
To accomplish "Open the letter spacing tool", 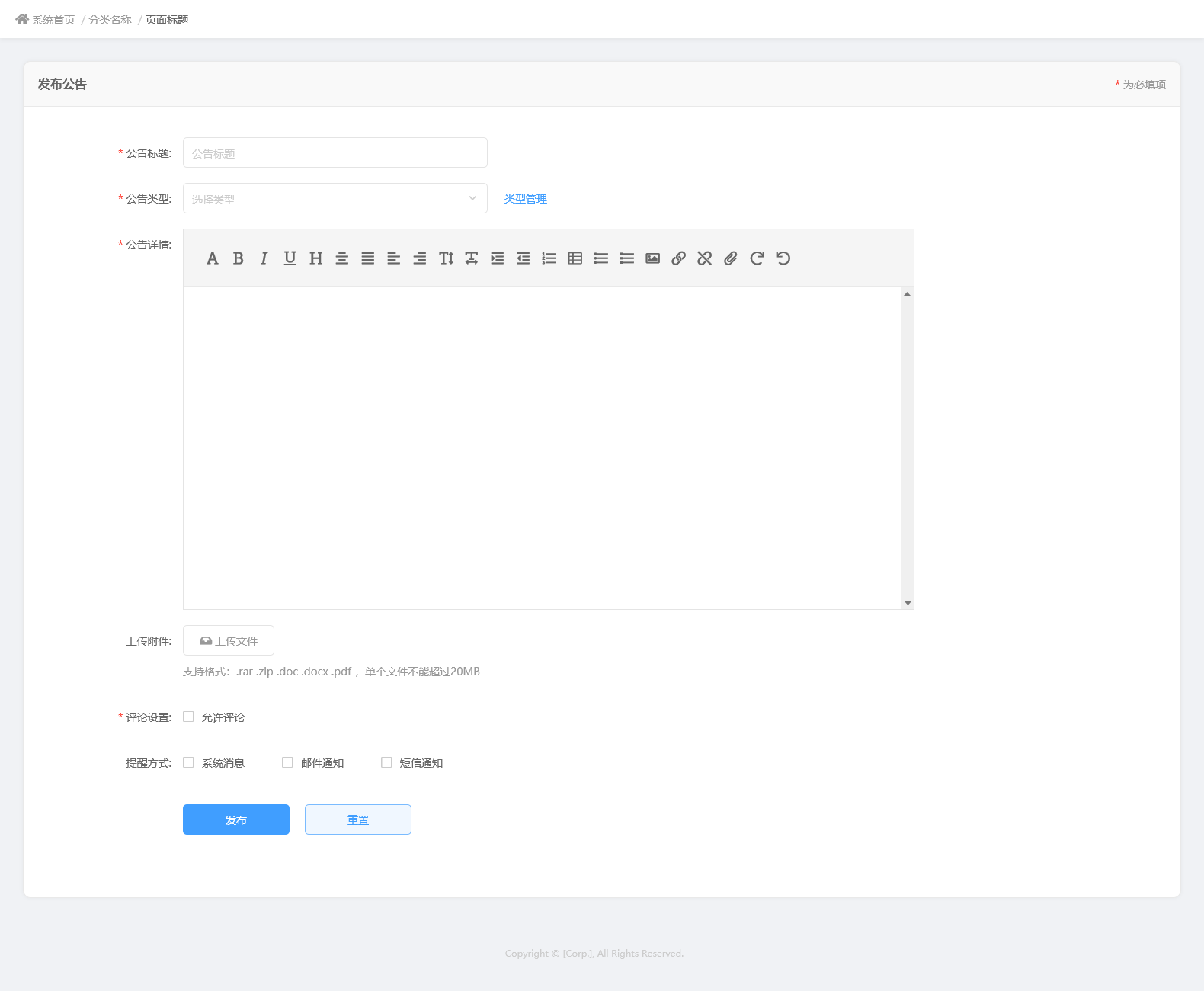I will tap(472, 258).
